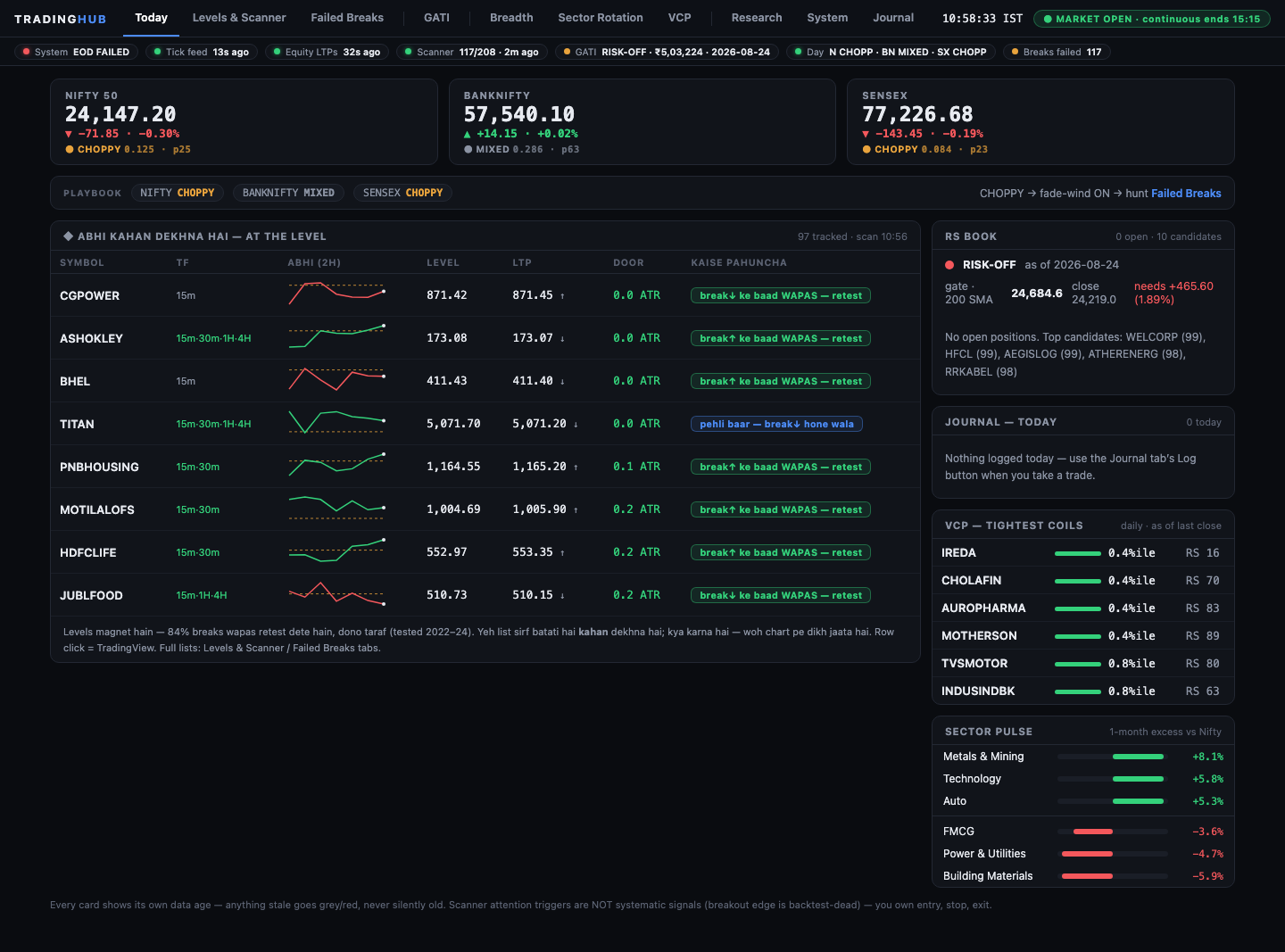Click the Tick feed status chip
This screenshot has width=1285, height=952.
pos(201,52)
